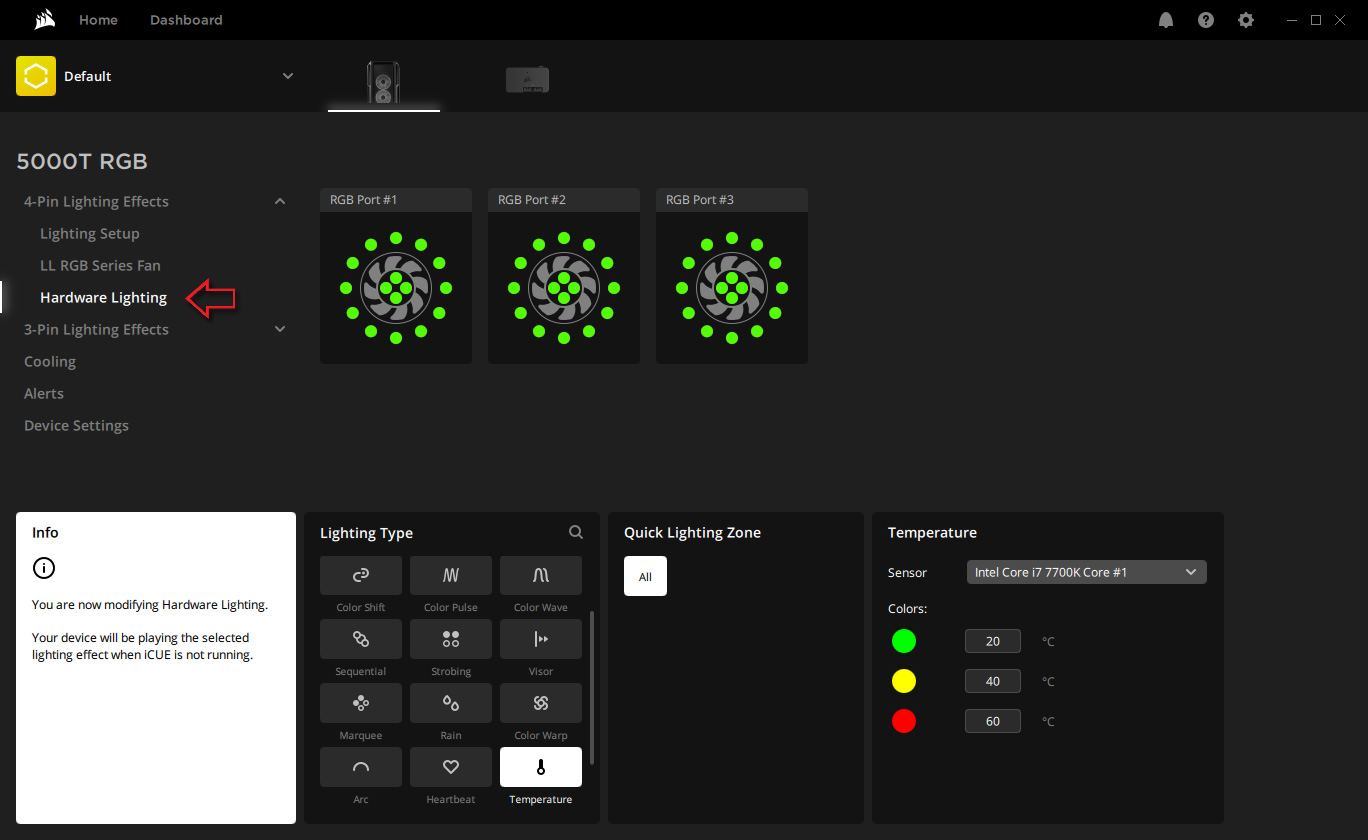Choose the Temperature lighting effect
Screen dimensions: 1368x840
tap(541, 767)
